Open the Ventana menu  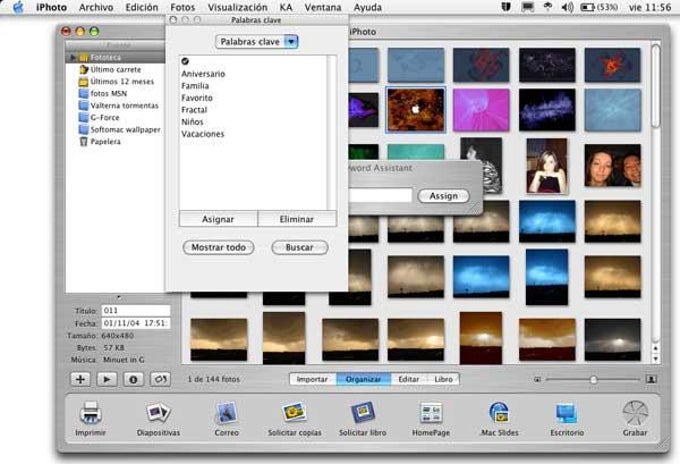click(x=323, y=7)
